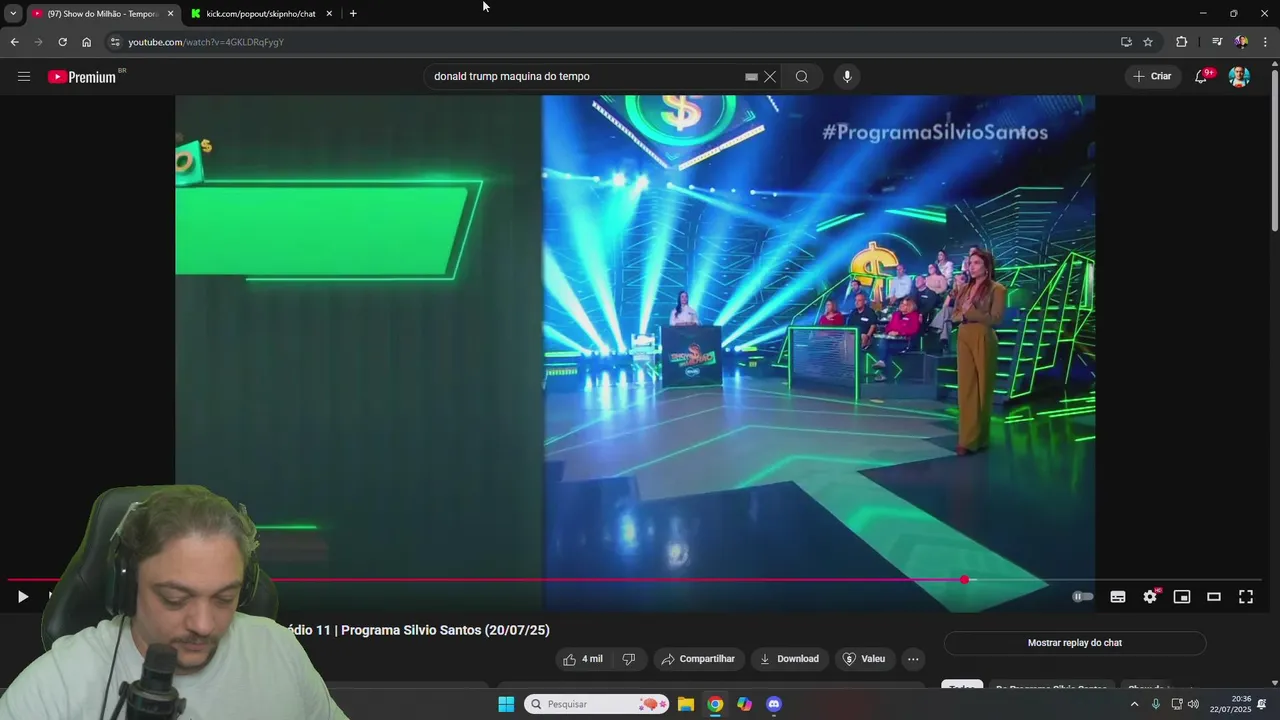Open the YouTube guide hamburger menu
Image resolution: width=1280 pixels, height=720 pixels.
pos(24,76)
